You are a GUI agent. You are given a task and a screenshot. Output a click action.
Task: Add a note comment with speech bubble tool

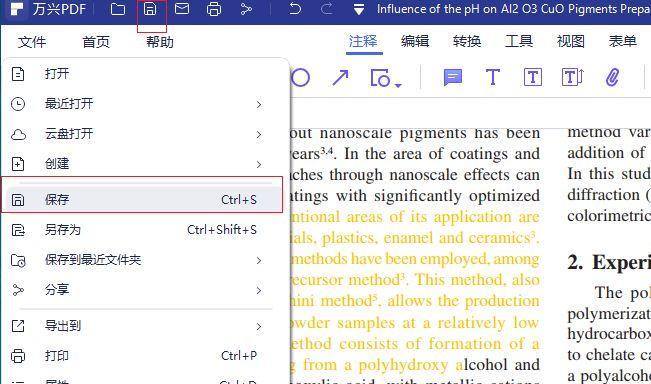453,78
